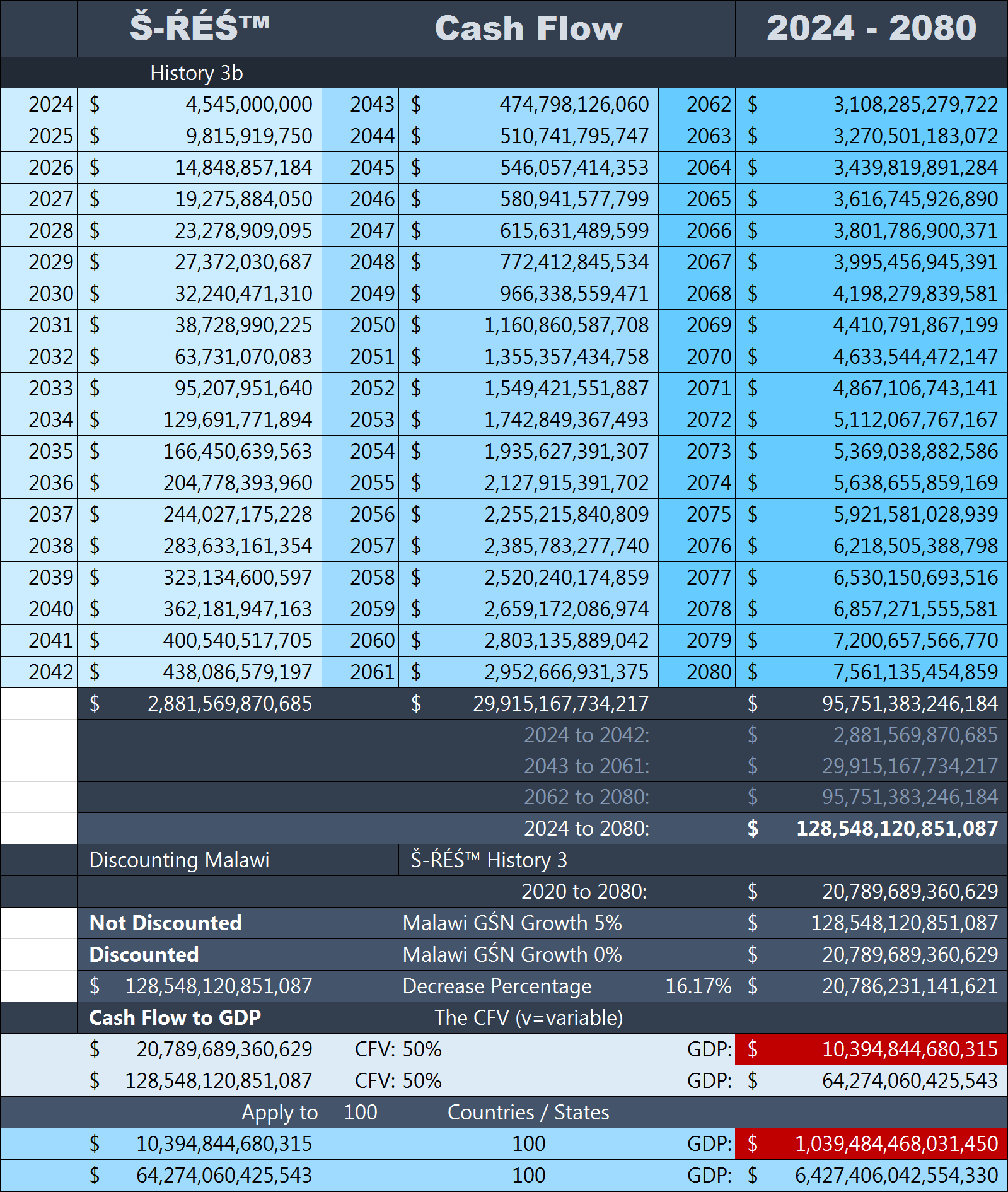Click the Not Discounted label

[x=165, y=923]
